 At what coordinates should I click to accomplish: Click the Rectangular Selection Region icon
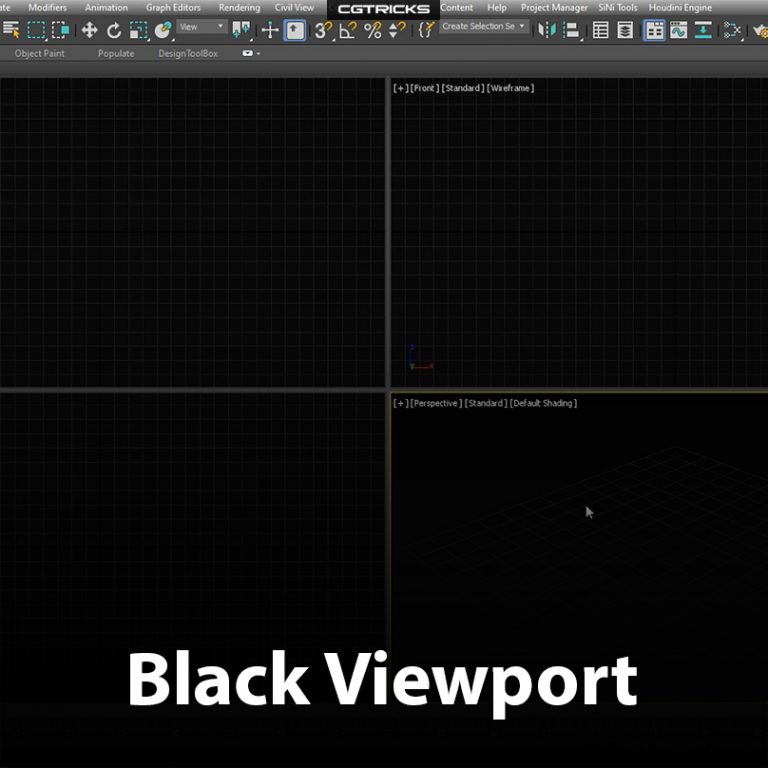tap(36, 30)
